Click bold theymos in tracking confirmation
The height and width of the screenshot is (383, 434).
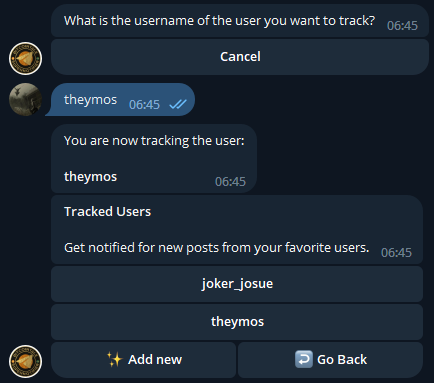click(90, 177)
